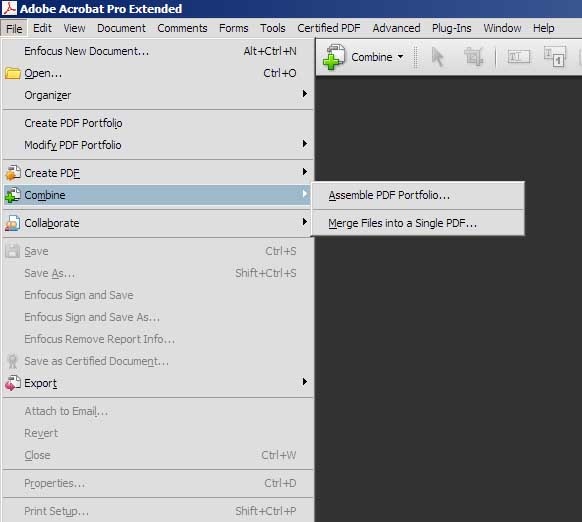Click the Adobe Acrobat title bar logo

coord(9,8)
